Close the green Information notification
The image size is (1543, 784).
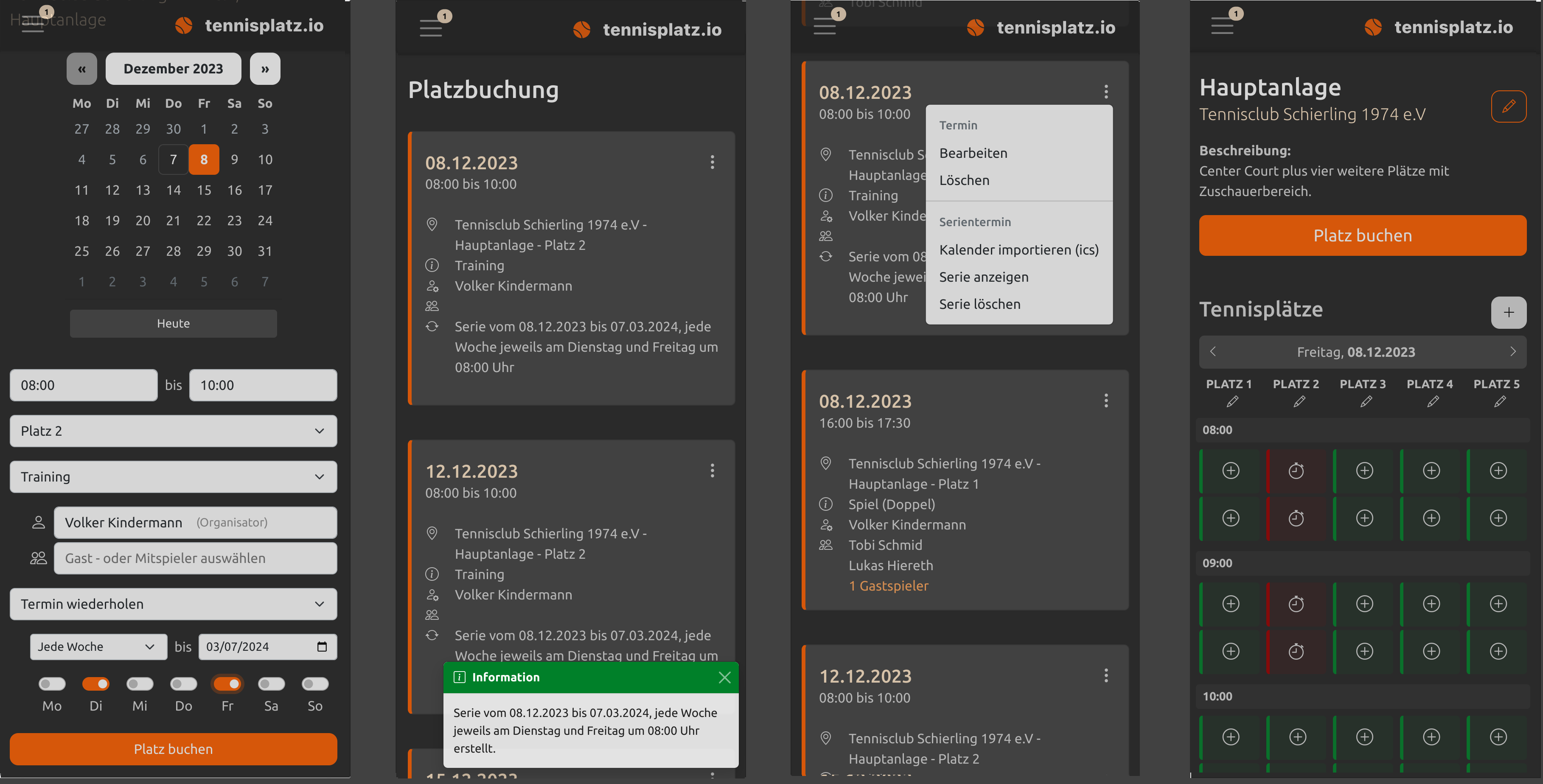pyautogui.click(x=724, y=678)
